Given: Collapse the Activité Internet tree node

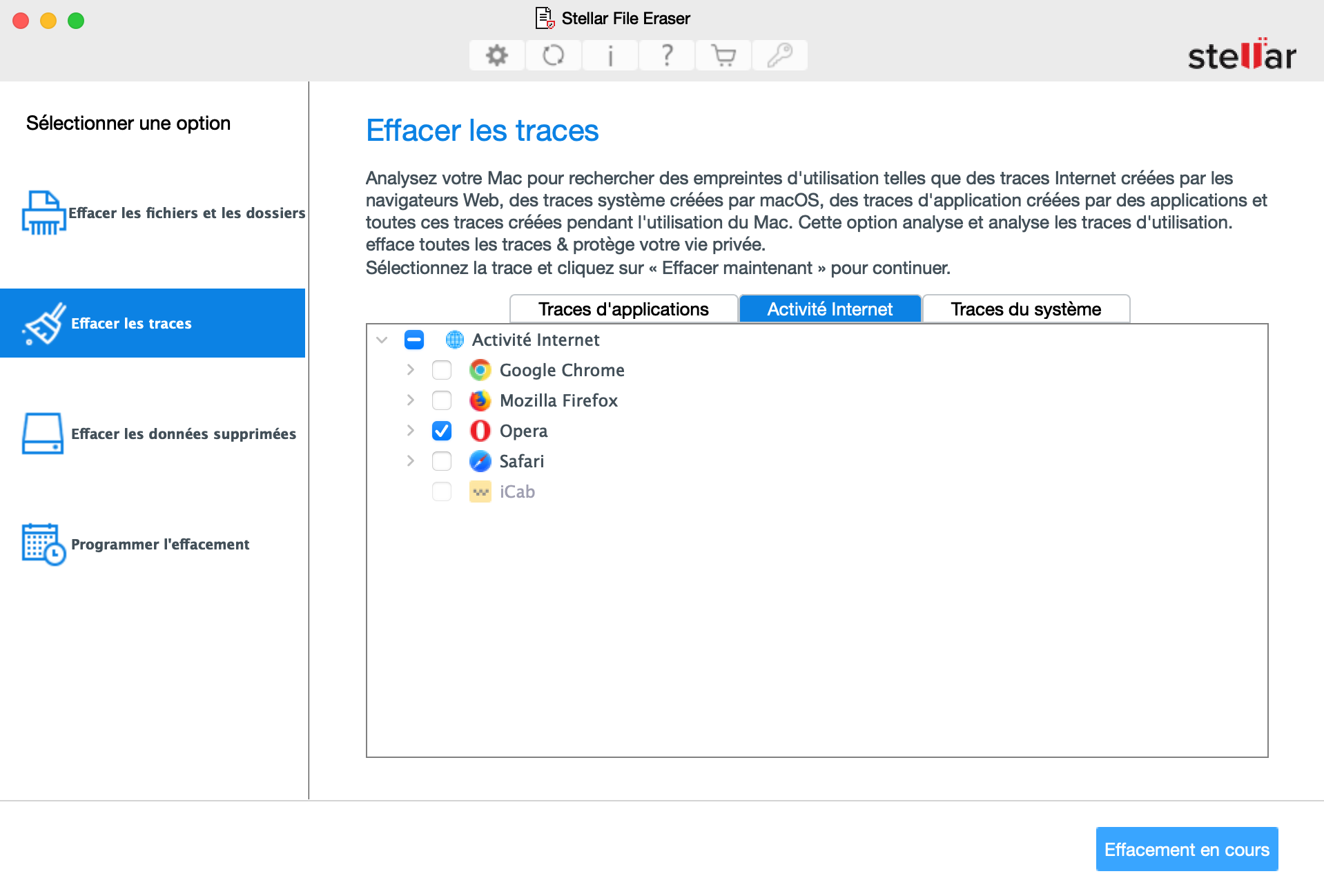Looking at the screenshot, I should point(382,340).
